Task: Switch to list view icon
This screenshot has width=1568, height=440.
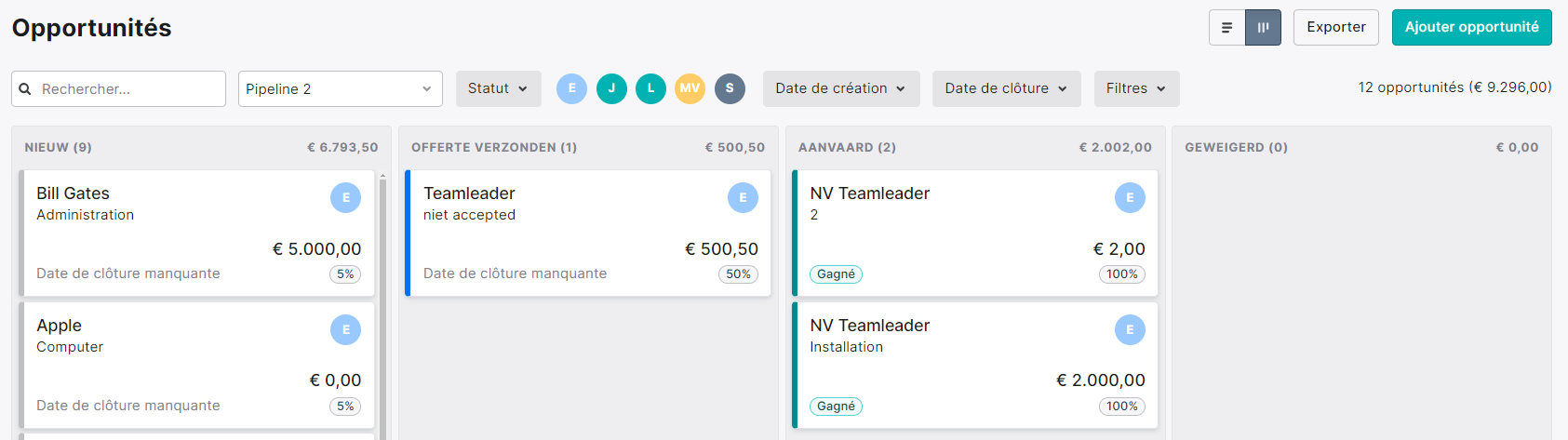Action: (x=1226, y=28)
